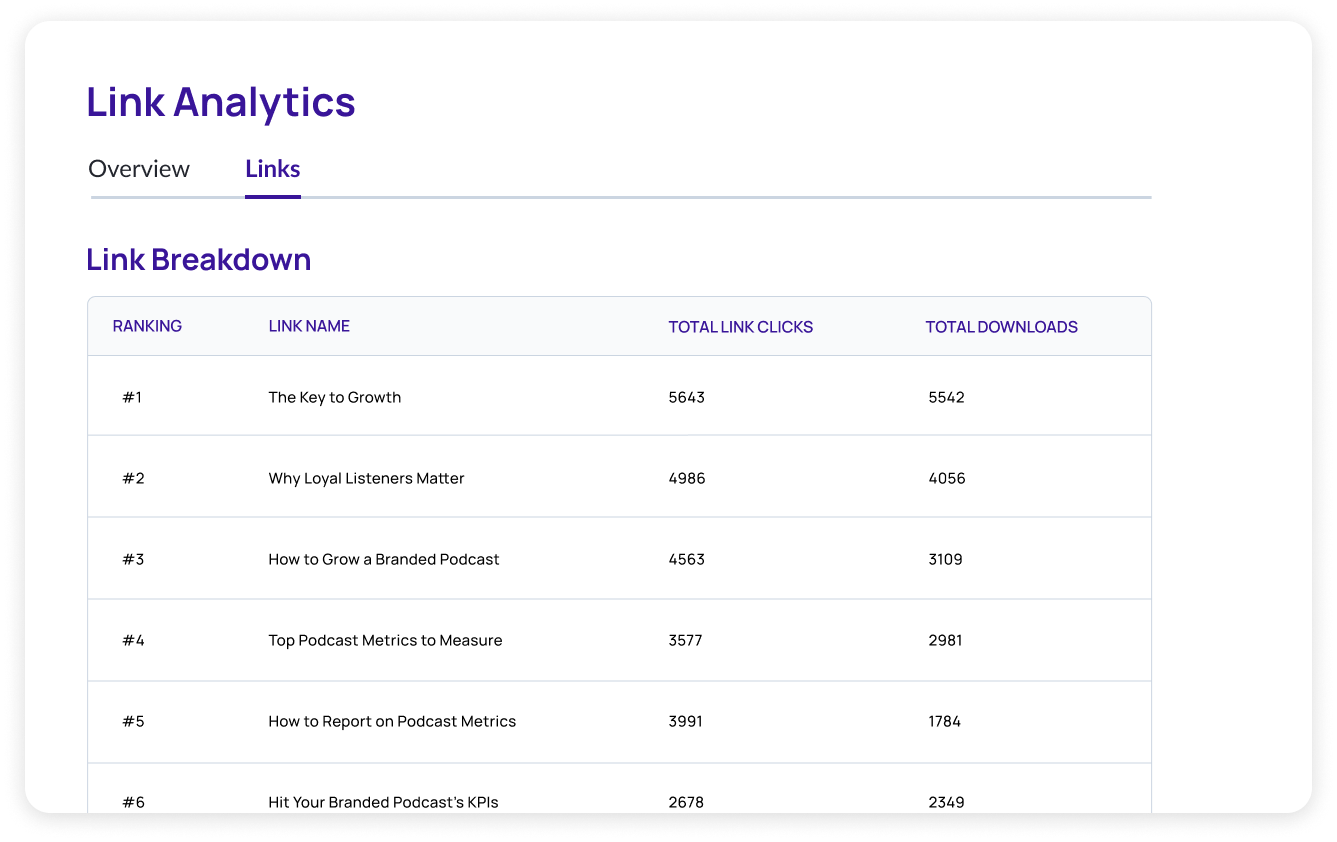Click ranking #1 cell
Viewport: 1337px width, 842px height.
[132, 397]
